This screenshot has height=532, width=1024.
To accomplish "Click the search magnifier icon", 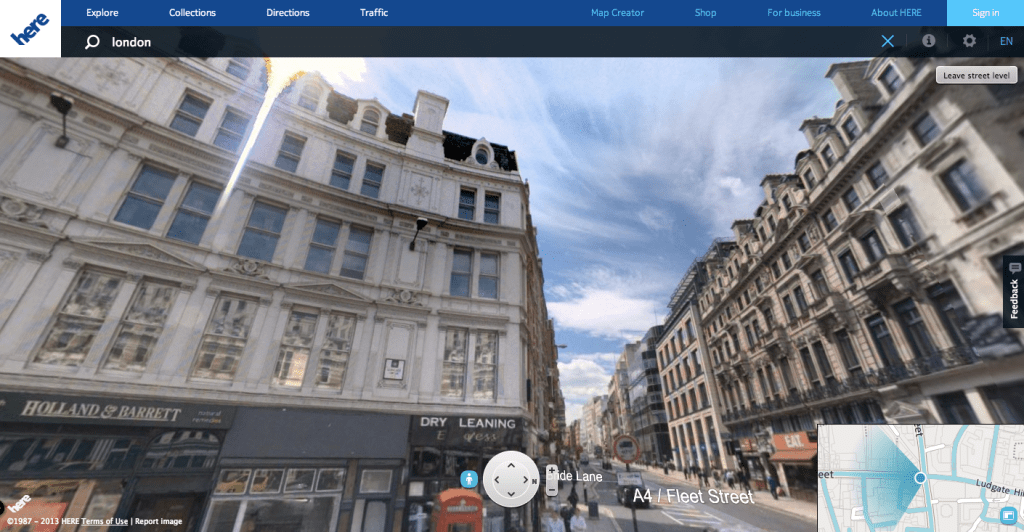I will point(92,42).
